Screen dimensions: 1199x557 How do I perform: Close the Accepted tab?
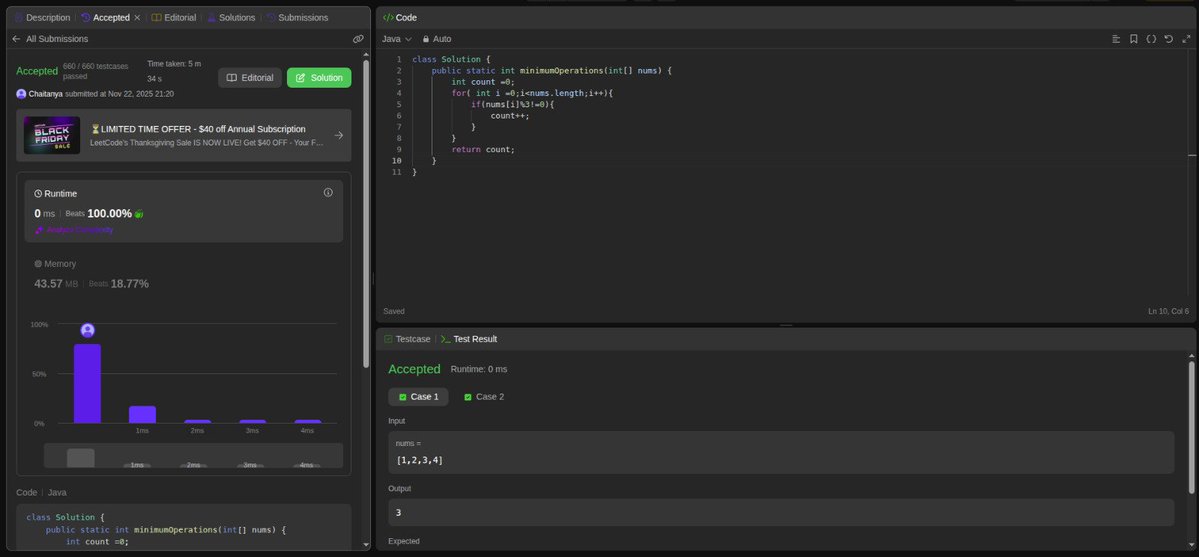137,18
